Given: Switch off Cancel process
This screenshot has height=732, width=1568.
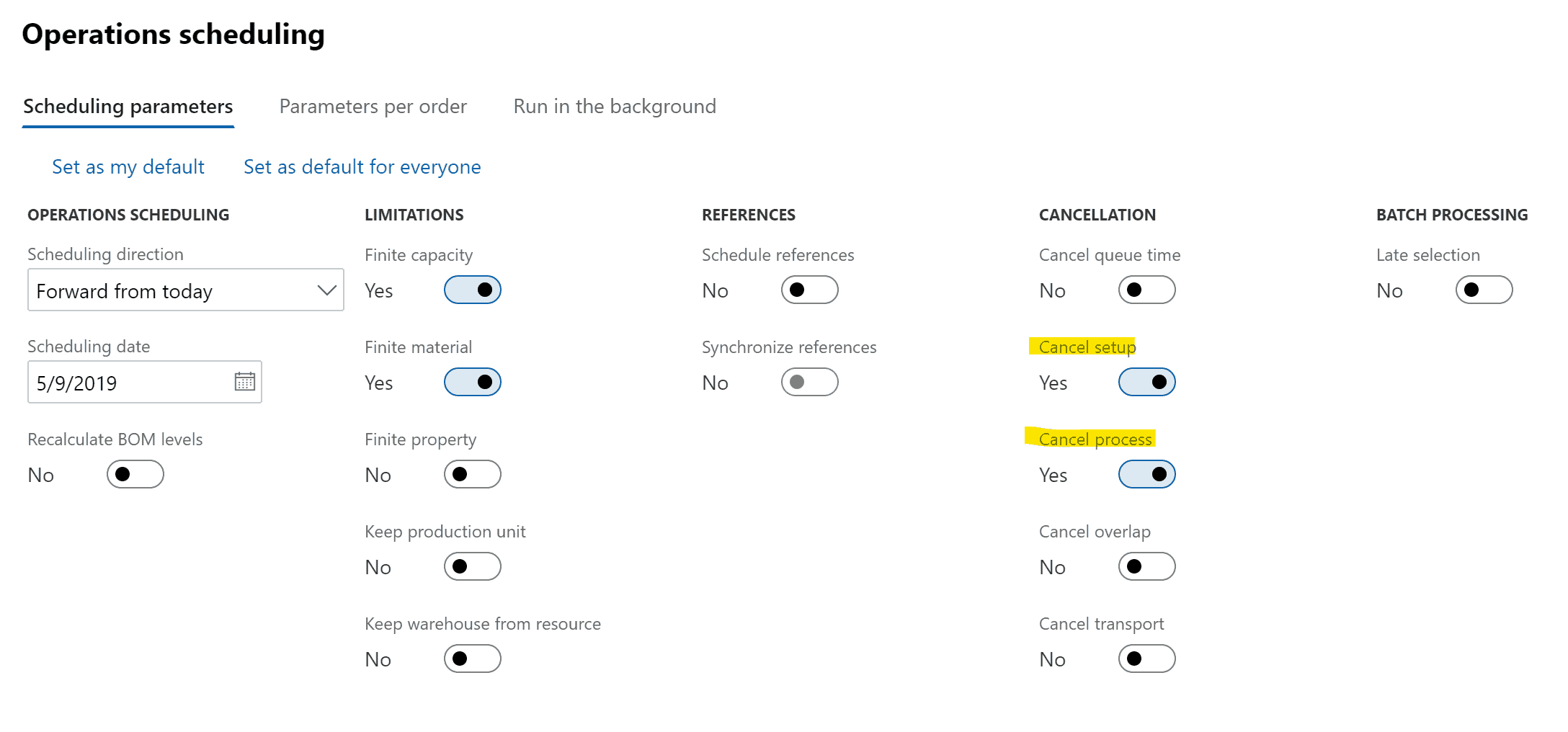Looking at the screenshot, I should point(1147,474).
